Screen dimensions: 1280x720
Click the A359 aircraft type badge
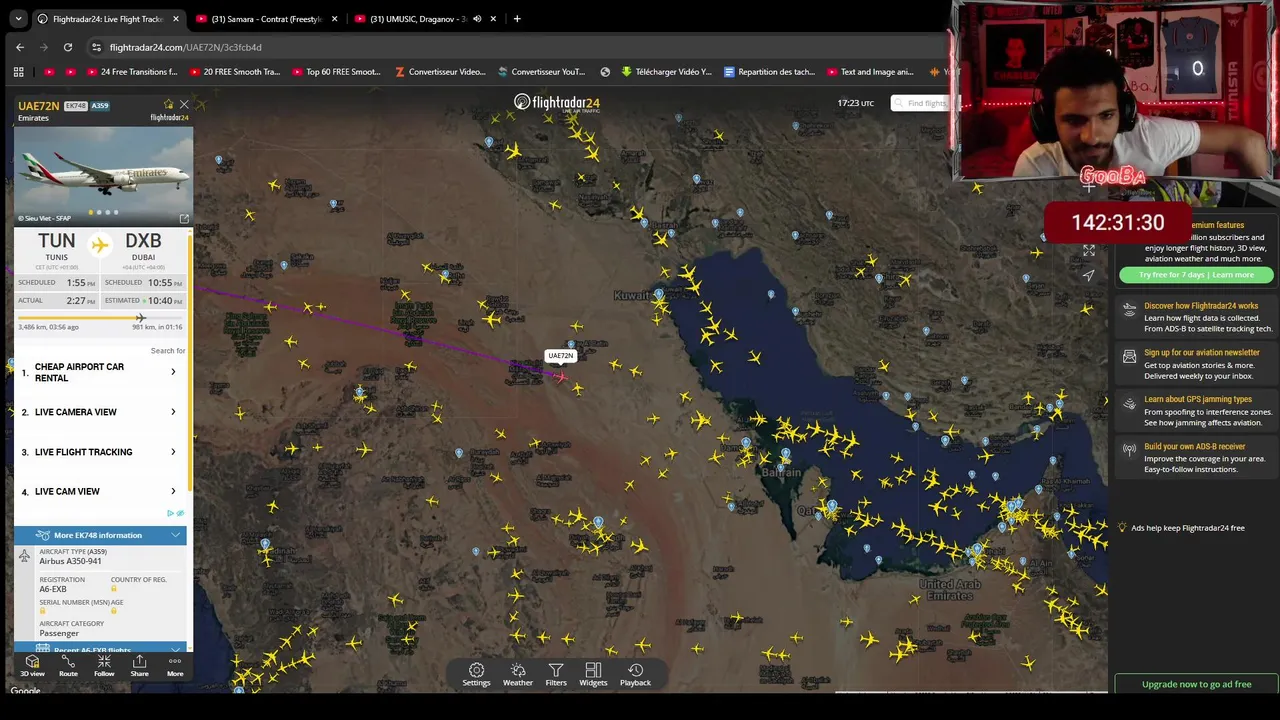pos(100,105)
